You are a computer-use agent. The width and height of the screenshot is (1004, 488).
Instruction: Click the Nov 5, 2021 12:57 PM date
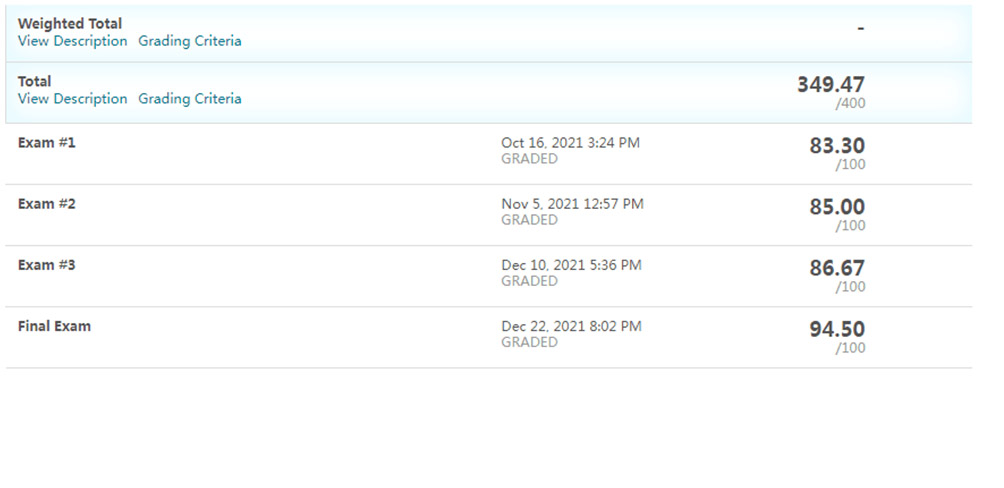(572, 204)
